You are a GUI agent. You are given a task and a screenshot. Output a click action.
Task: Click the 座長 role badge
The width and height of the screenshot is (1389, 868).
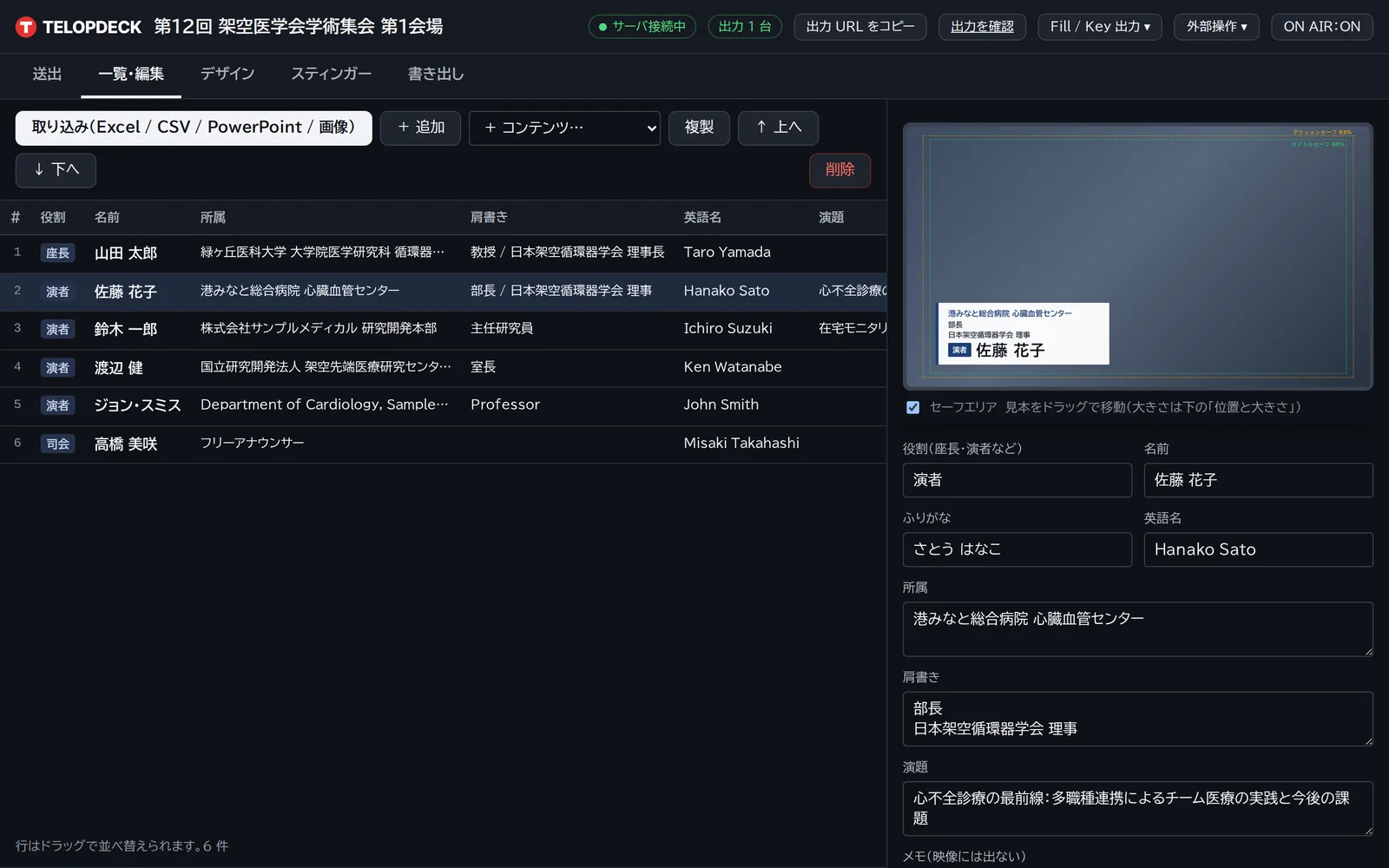point(58,253)
